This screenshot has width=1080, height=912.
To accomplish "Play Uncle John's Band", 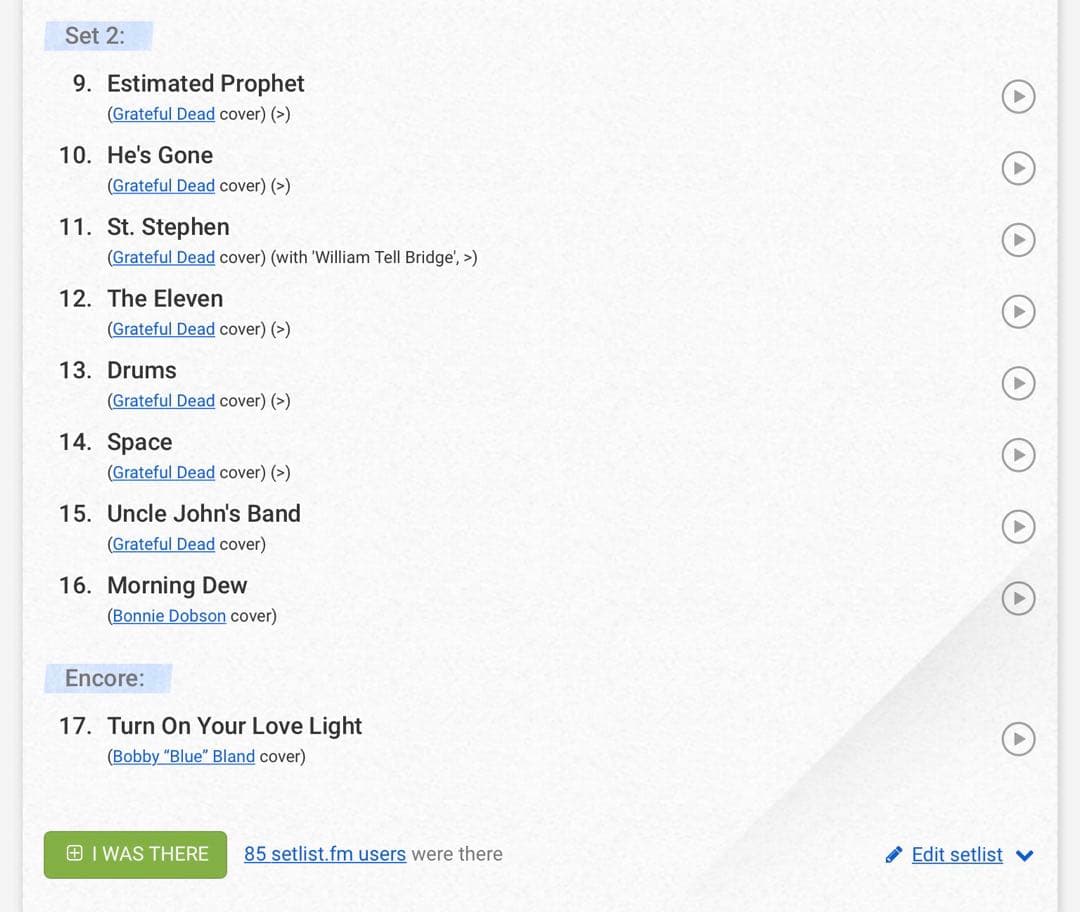I will (x=1018, y=526).
